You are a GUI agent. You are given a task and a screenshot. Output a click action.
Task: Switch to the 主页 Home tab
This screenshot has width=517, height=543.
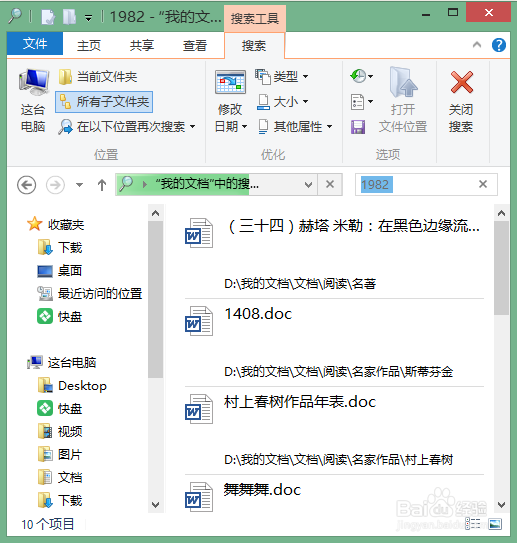89,45
